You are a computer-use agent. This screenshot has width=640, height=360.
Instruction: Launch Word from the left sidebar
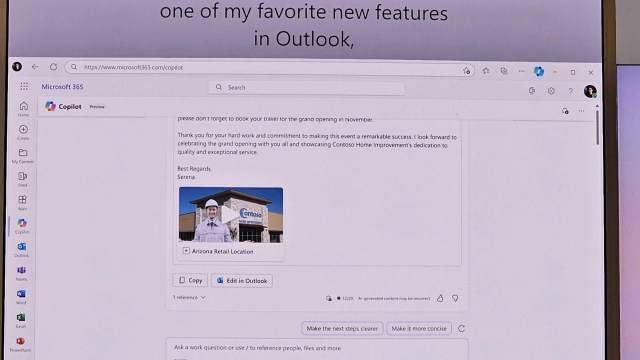click(x=21, y=297)
